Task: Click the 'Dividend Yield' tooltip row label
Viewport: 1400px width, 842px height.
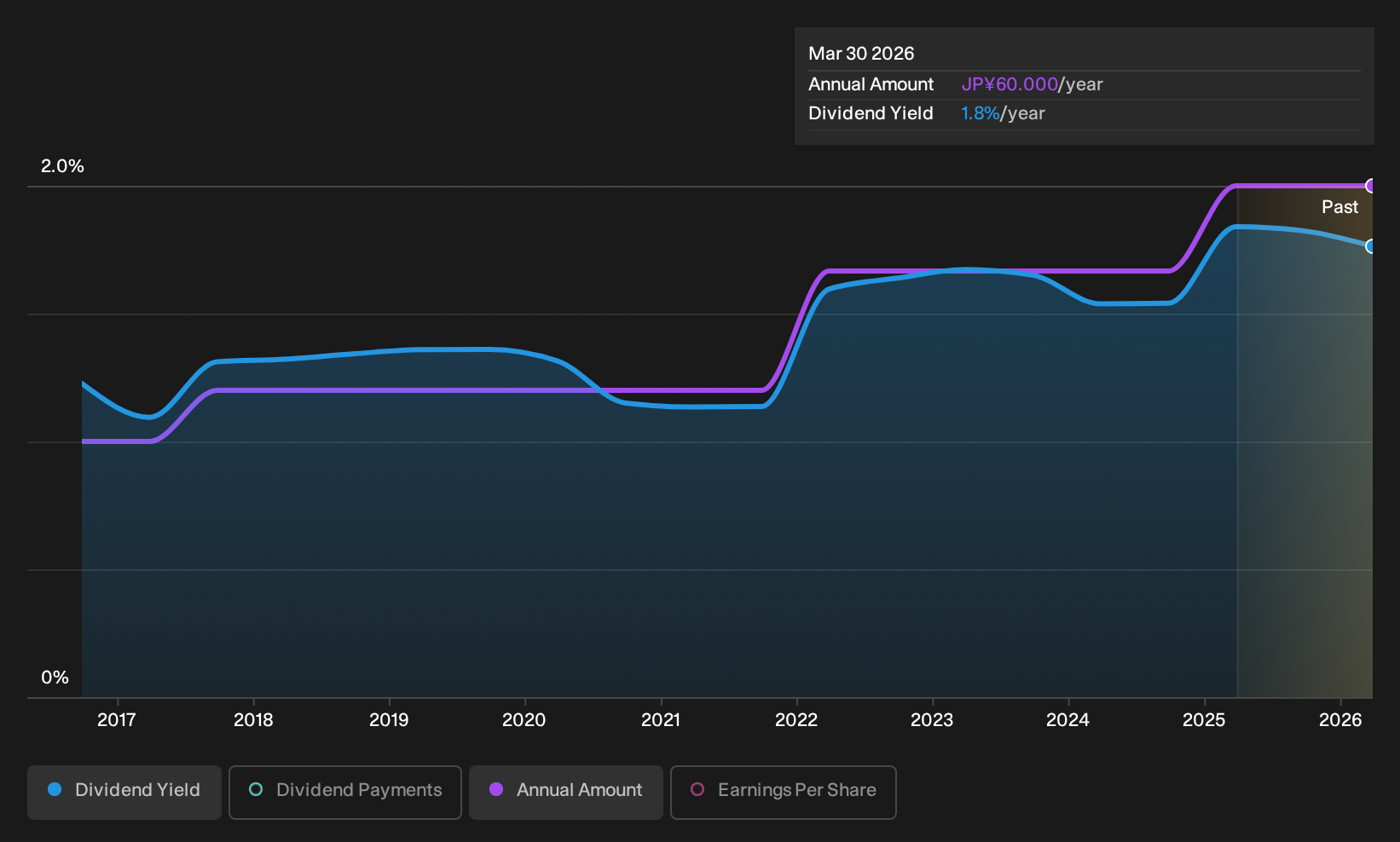Action: click(x=871, y=113)
